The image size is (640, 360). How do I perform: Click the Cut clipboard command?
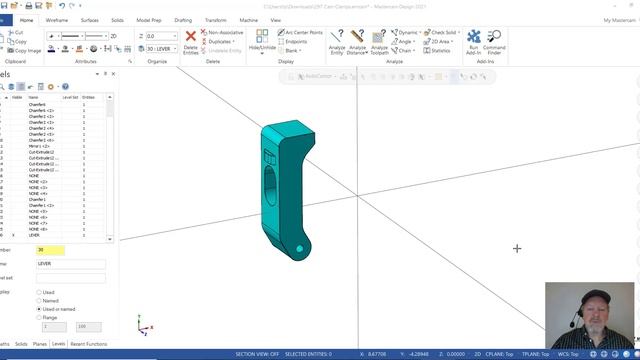click(16, 32)
